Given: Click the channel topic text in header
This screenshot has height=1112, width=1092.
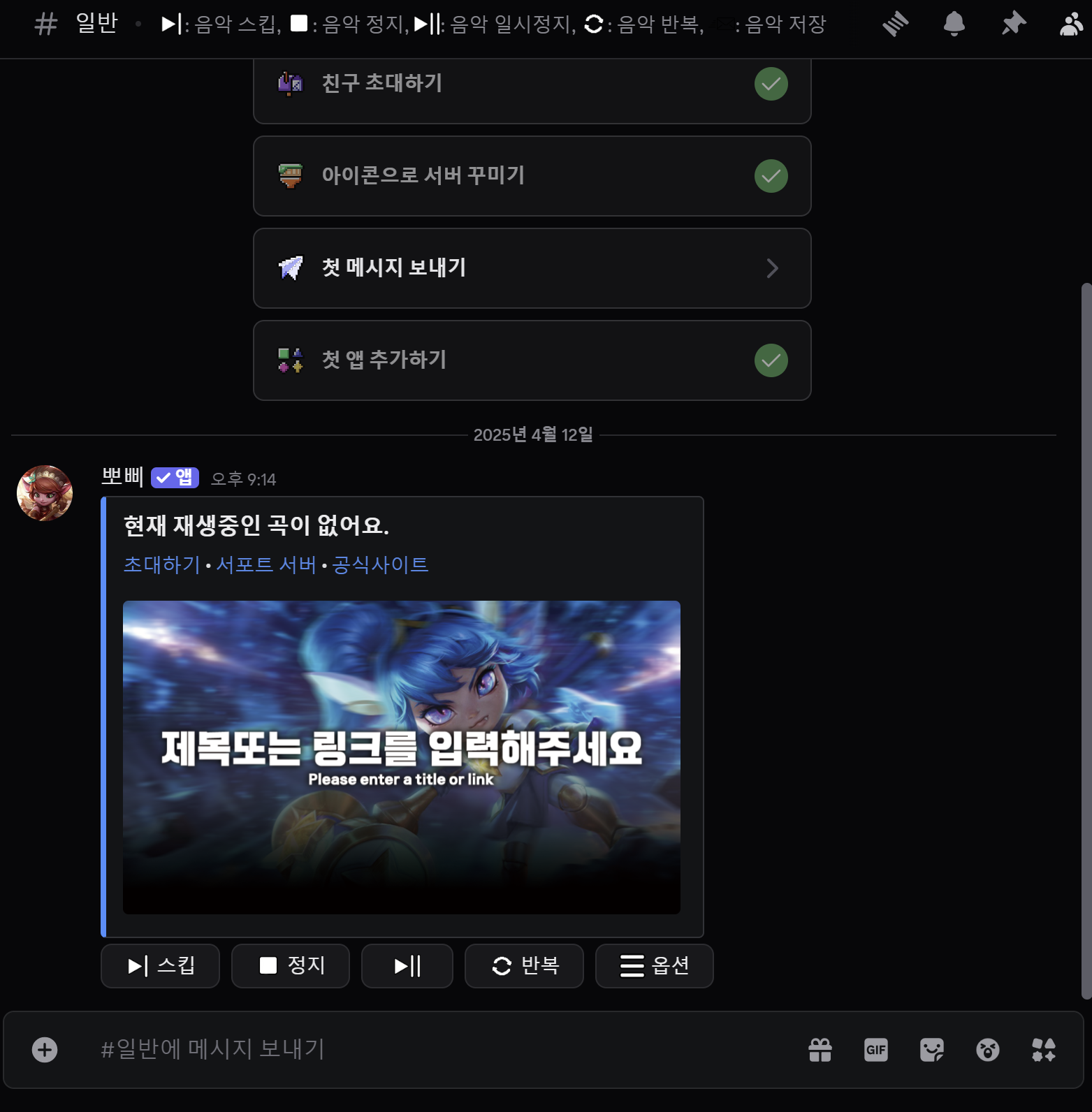Looking at the screenshot, I should pos(494,24).
